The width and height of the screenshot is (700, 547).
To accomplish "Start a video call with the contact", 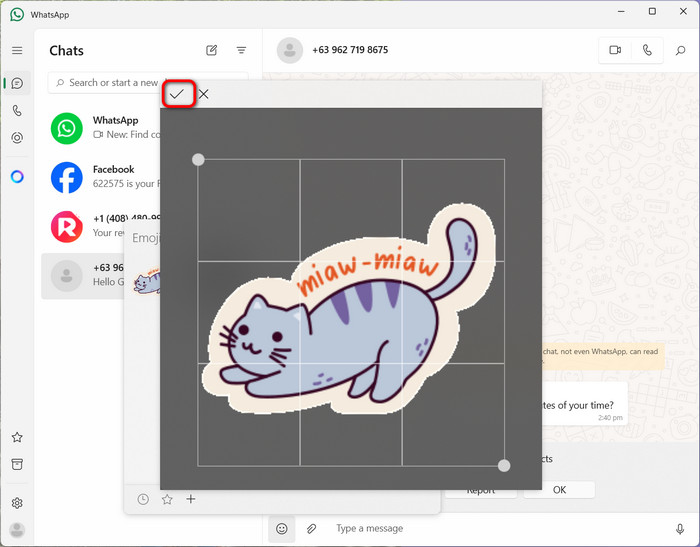I will (615, 50).
